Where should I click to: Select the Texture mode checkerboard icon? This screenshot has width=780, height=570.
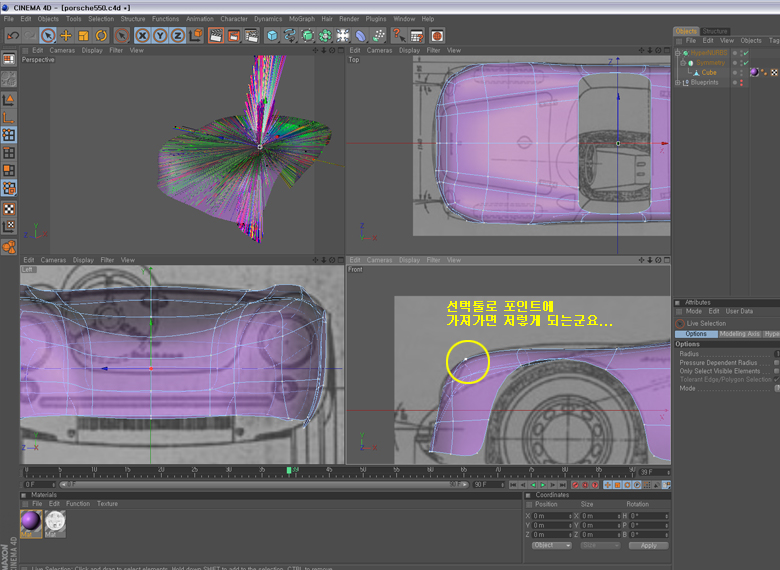[x=9, y=209]
